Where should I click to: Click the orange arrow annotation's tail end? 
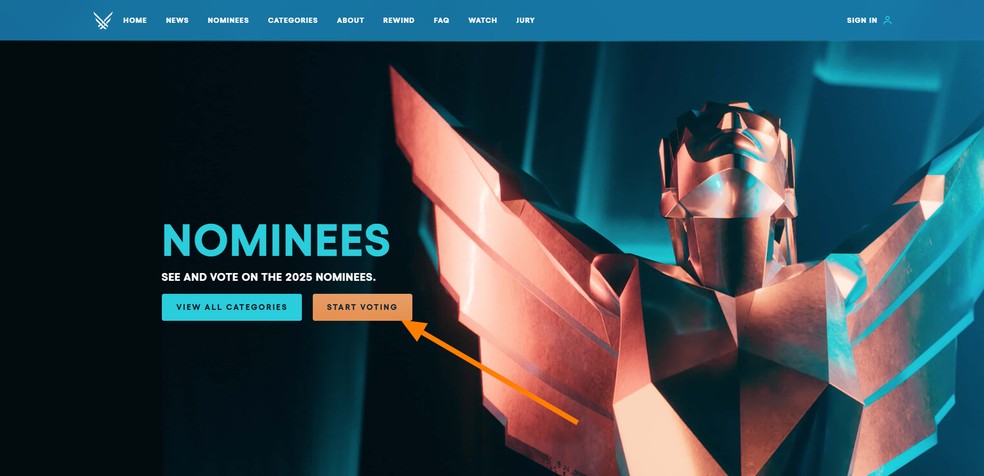coord(574,422)
